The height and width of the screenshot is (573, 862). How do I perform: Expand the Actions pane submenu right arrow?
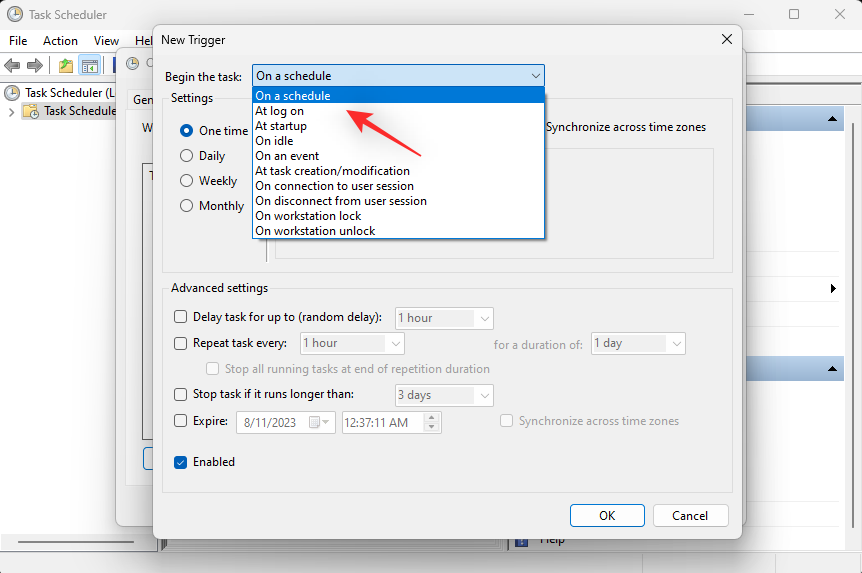pyautogui.click(x=833, y=288)
